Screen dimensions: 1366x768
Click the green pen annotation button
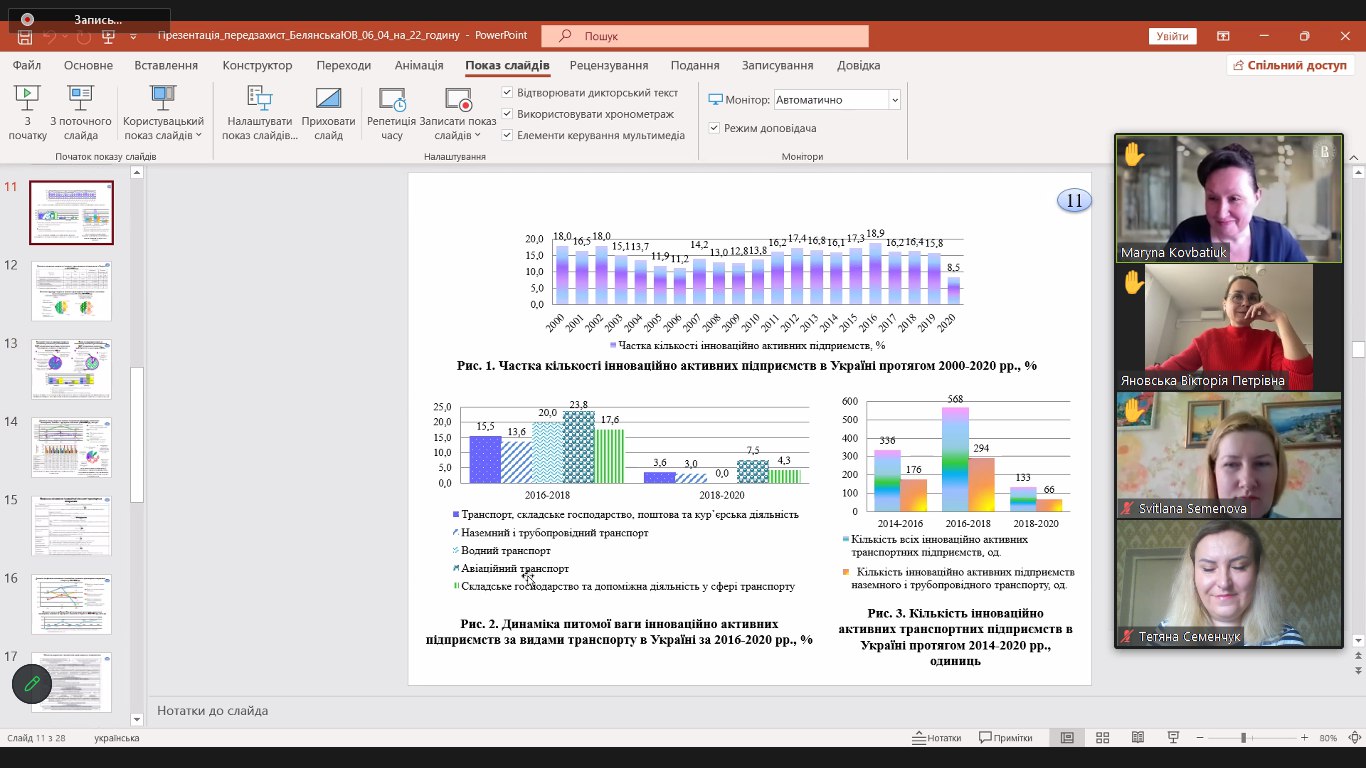[32, 684]
